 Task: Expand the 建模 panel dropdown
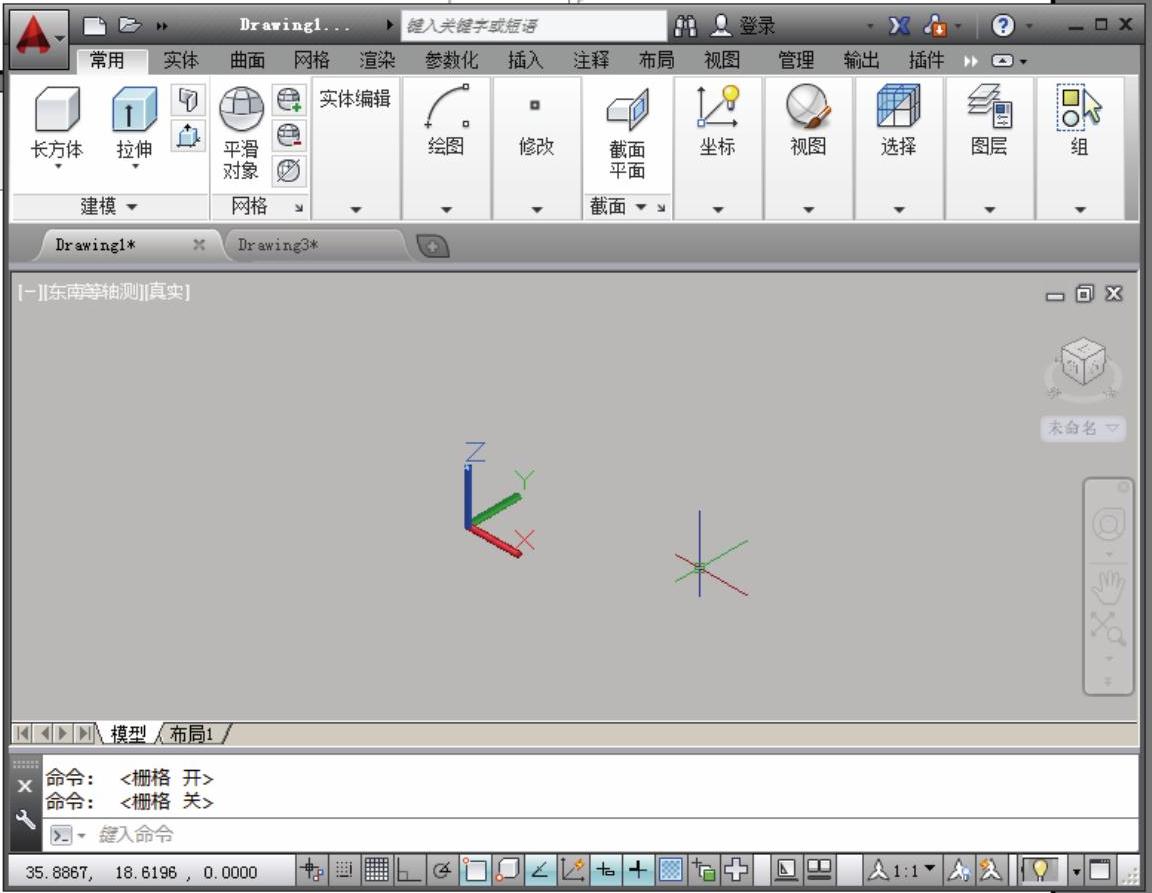point(109,206)
